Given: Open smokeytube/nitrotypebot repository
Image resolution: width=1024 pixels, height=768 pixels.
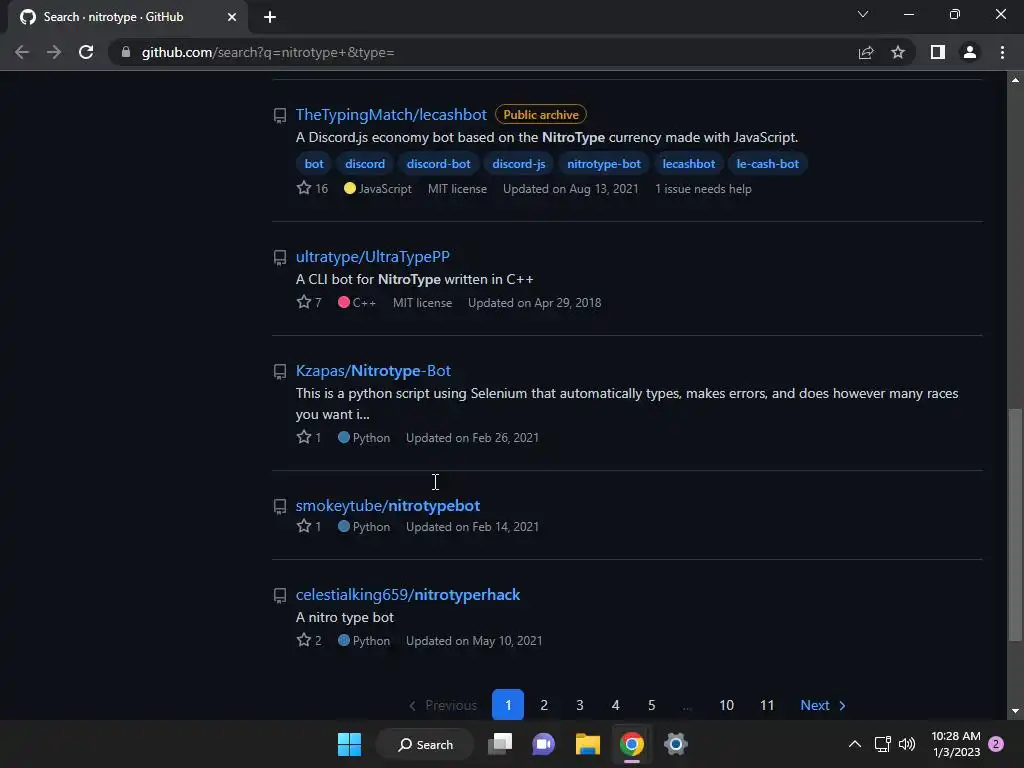Looking at the screenshot, I should pyautogui.click(x=388, y=505).
